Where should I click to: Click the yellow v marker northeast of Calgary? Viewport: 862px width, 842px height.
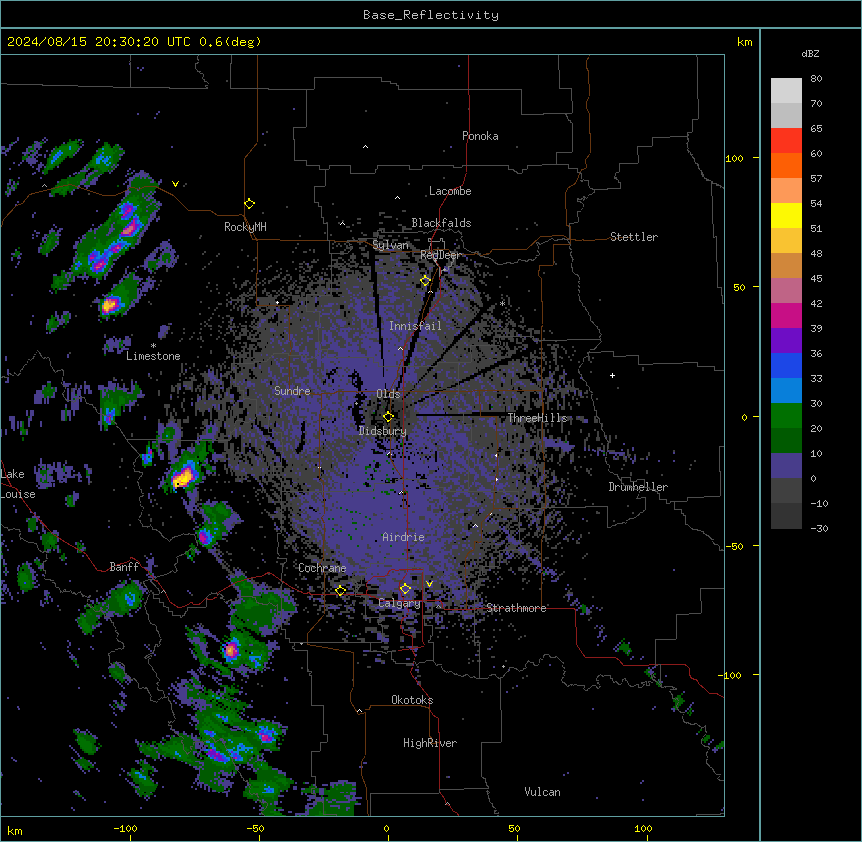(x=429, y=584)
